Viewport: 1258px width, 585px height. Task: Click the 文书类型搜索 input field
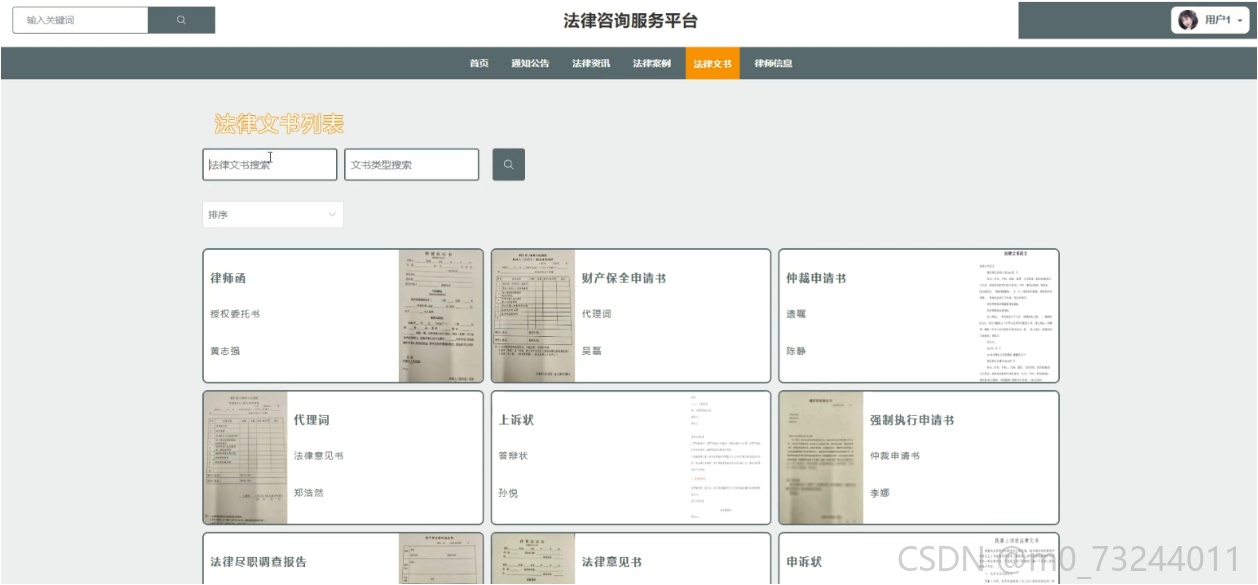pos(412,165)
